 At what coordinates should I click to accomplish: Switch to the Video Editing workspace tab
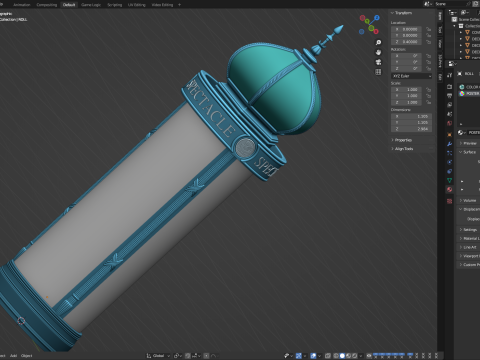coord(162,5)
